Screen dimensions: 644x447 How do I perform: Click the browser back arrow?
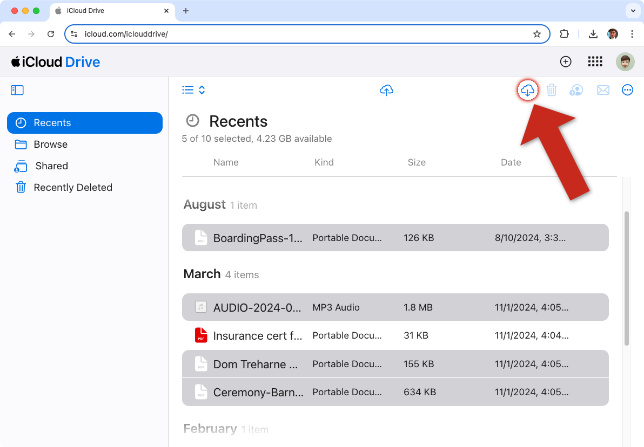click(x=12, y=34)
